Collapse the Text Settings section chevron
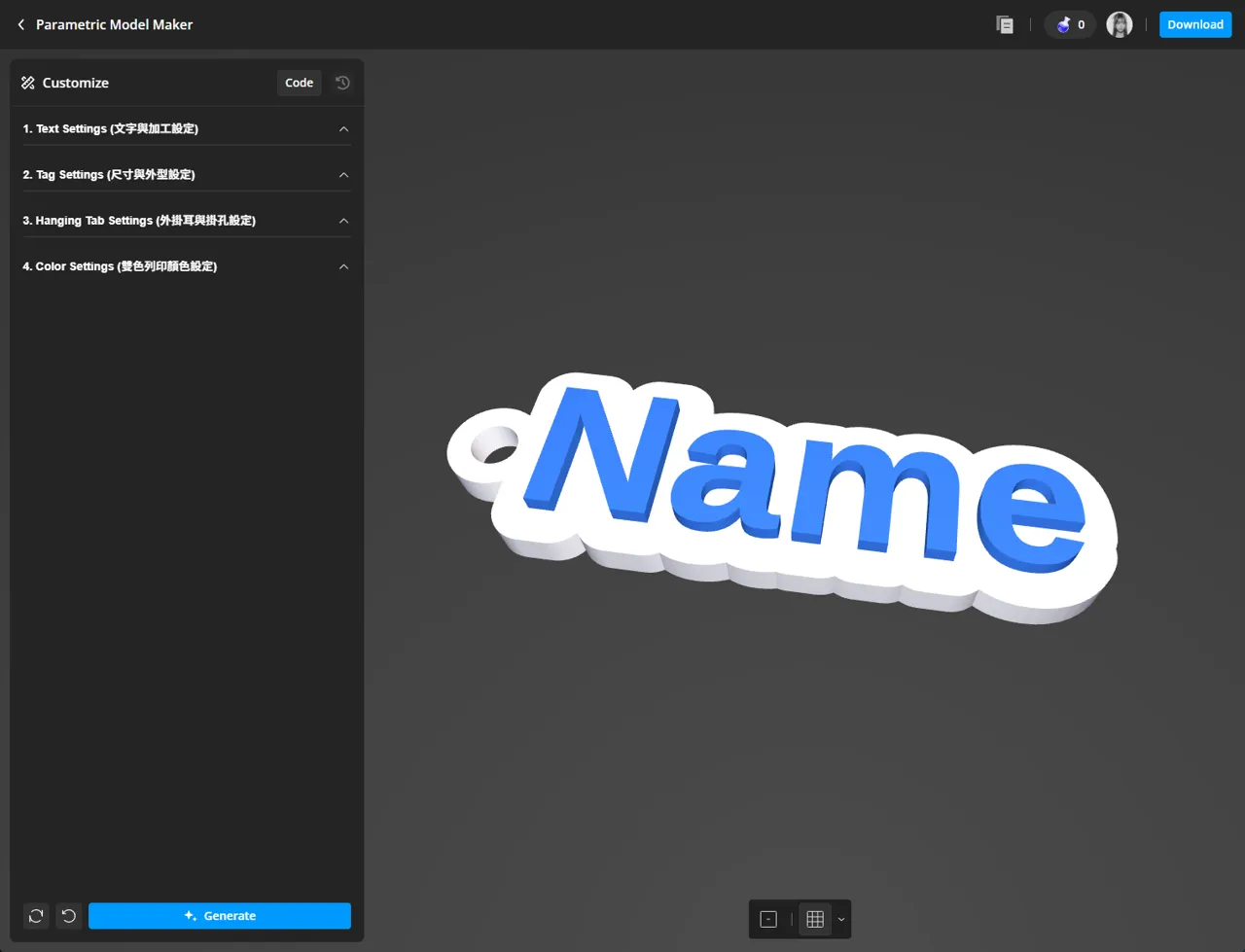Image resolution: width=1245 pixels, height=952 pixels. coord(343,128)
